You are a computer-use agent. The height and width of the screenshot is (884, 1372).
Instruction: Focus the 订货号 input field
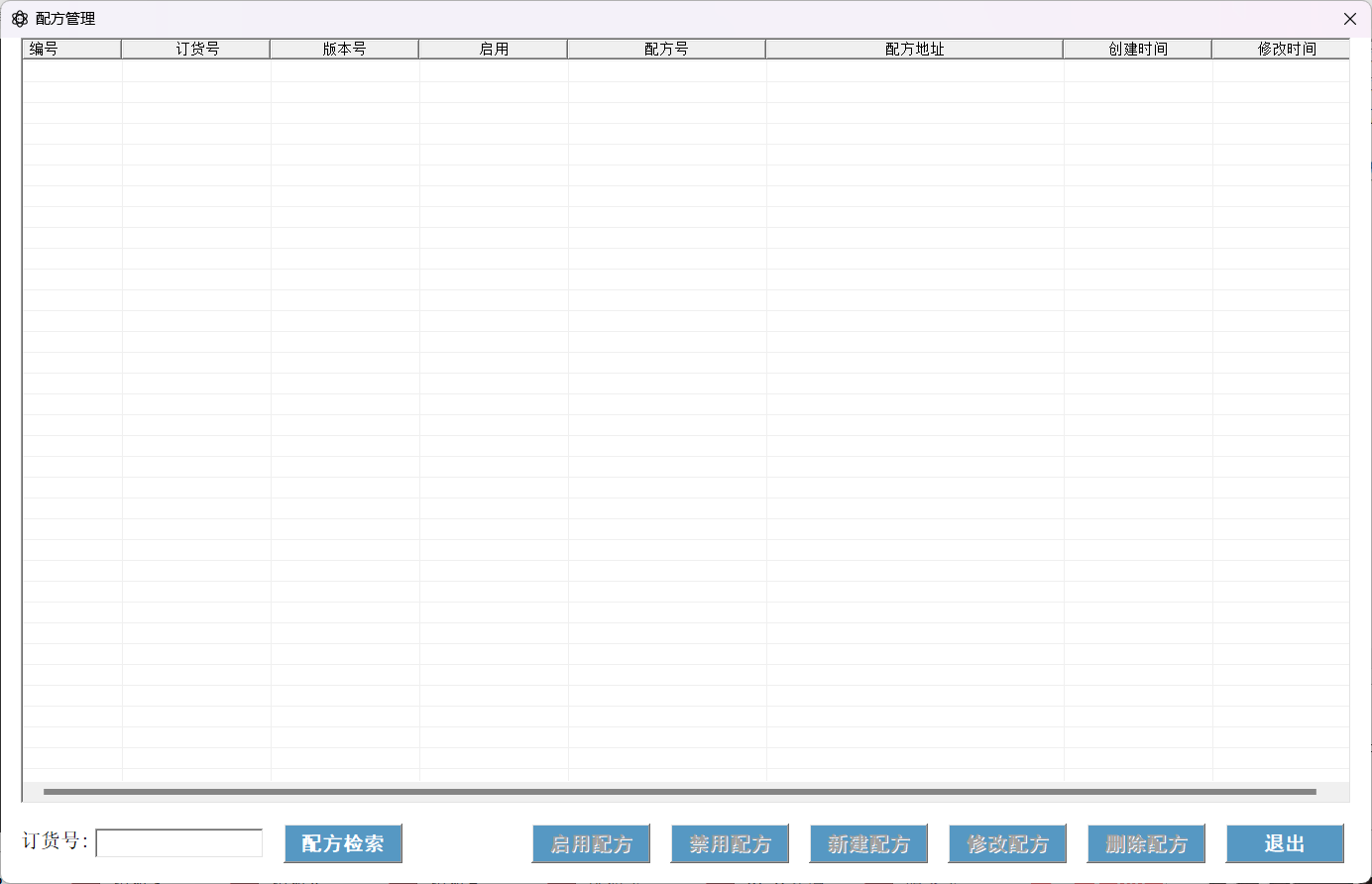click(179, 843)
